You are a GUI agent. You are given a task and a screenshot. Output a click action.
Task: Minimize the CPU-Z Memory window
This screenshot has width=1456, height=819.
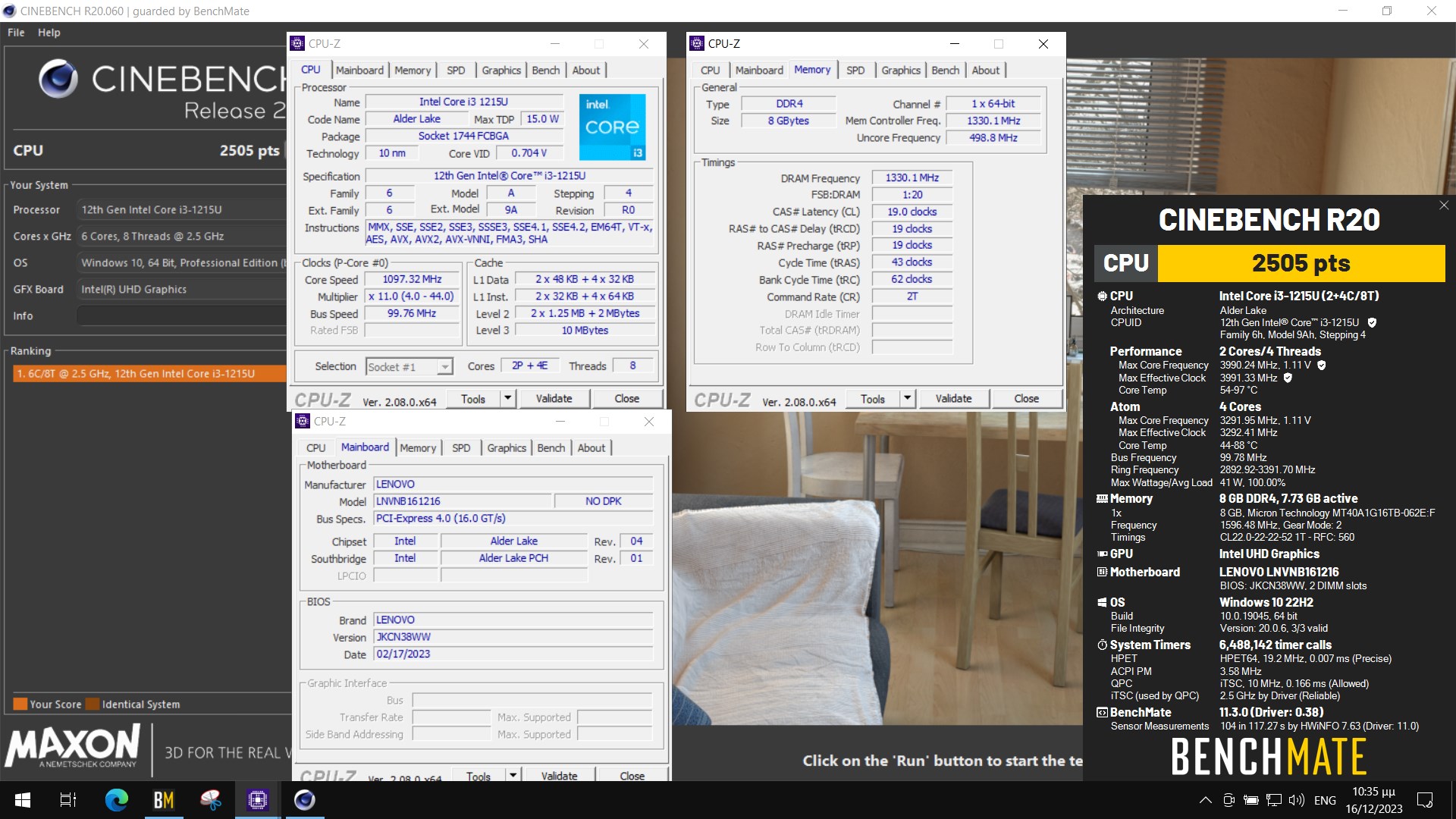pyautogui.click(x=954, y=44)
